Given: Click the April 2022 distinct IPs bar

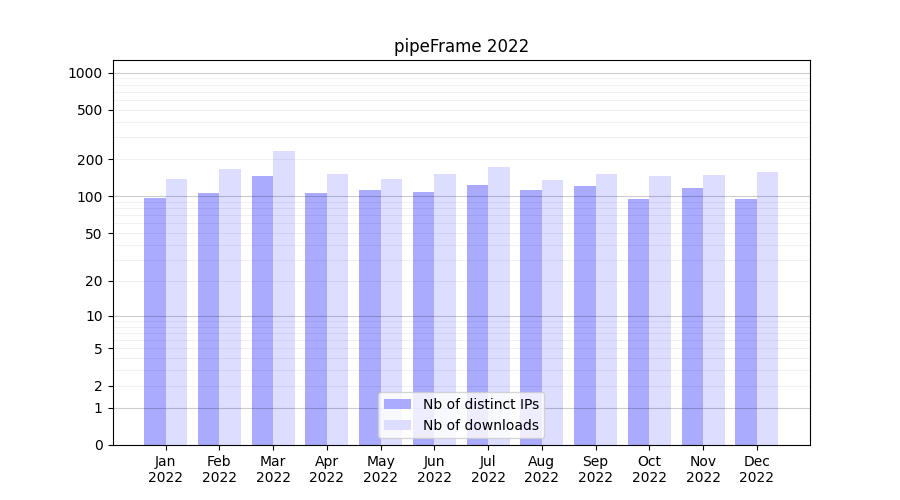Looking at the screenshot, I should tap(316, 319).
